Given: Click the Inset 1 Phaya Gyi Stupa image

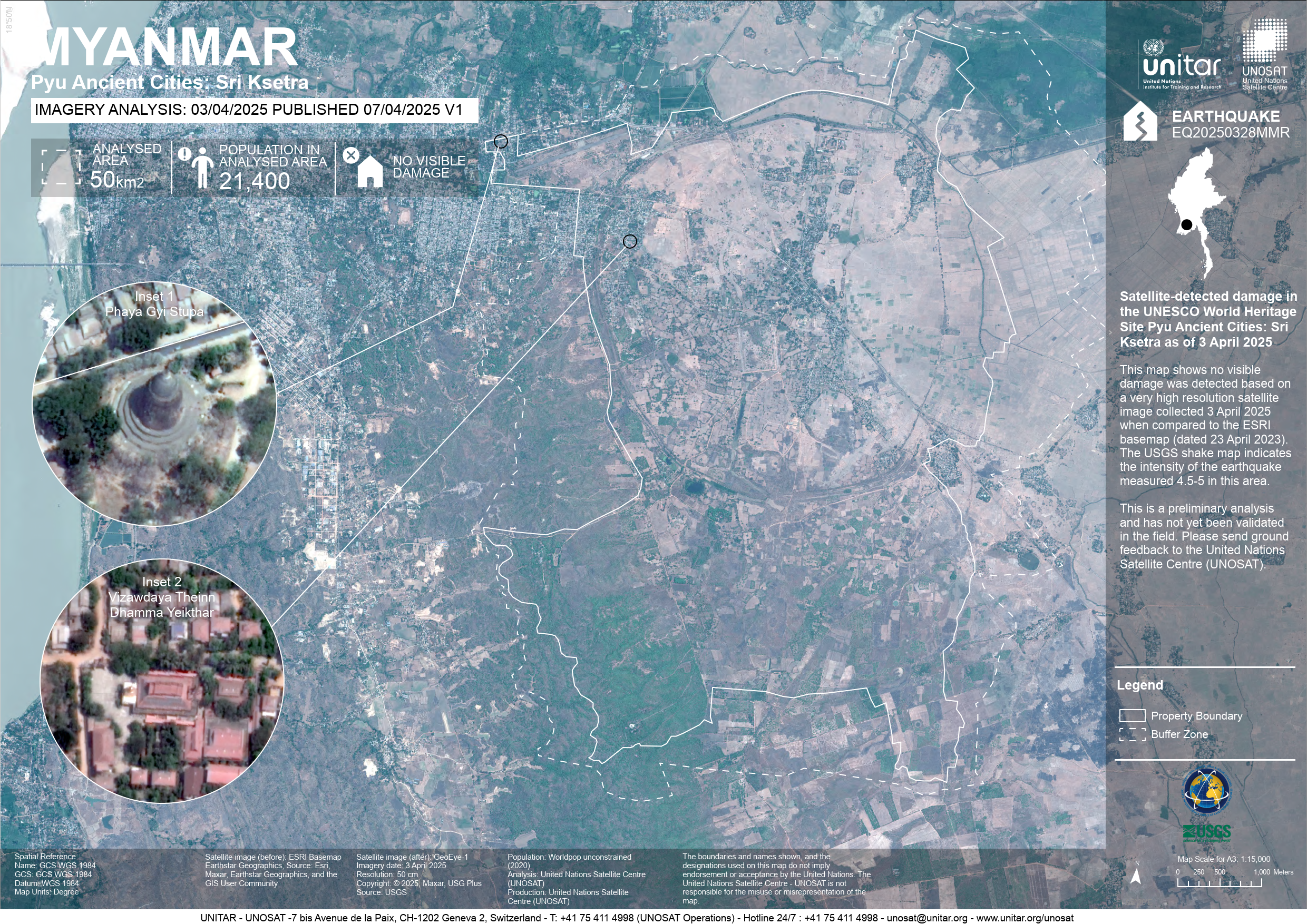Looking at the screenshot, I should coord(155,404).
